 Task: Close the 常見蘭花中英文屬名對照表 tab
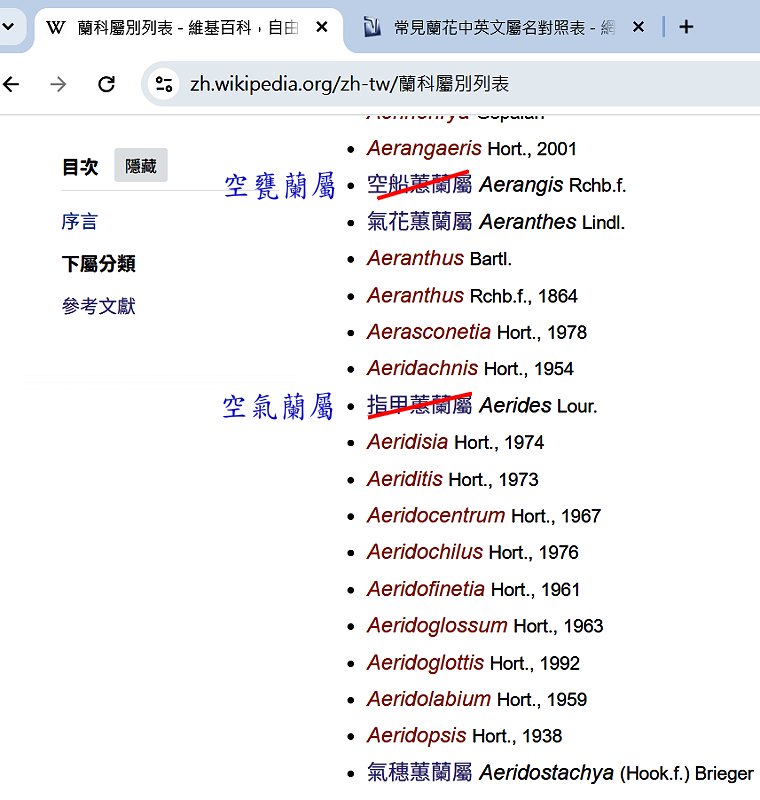[x=639, y=27]
